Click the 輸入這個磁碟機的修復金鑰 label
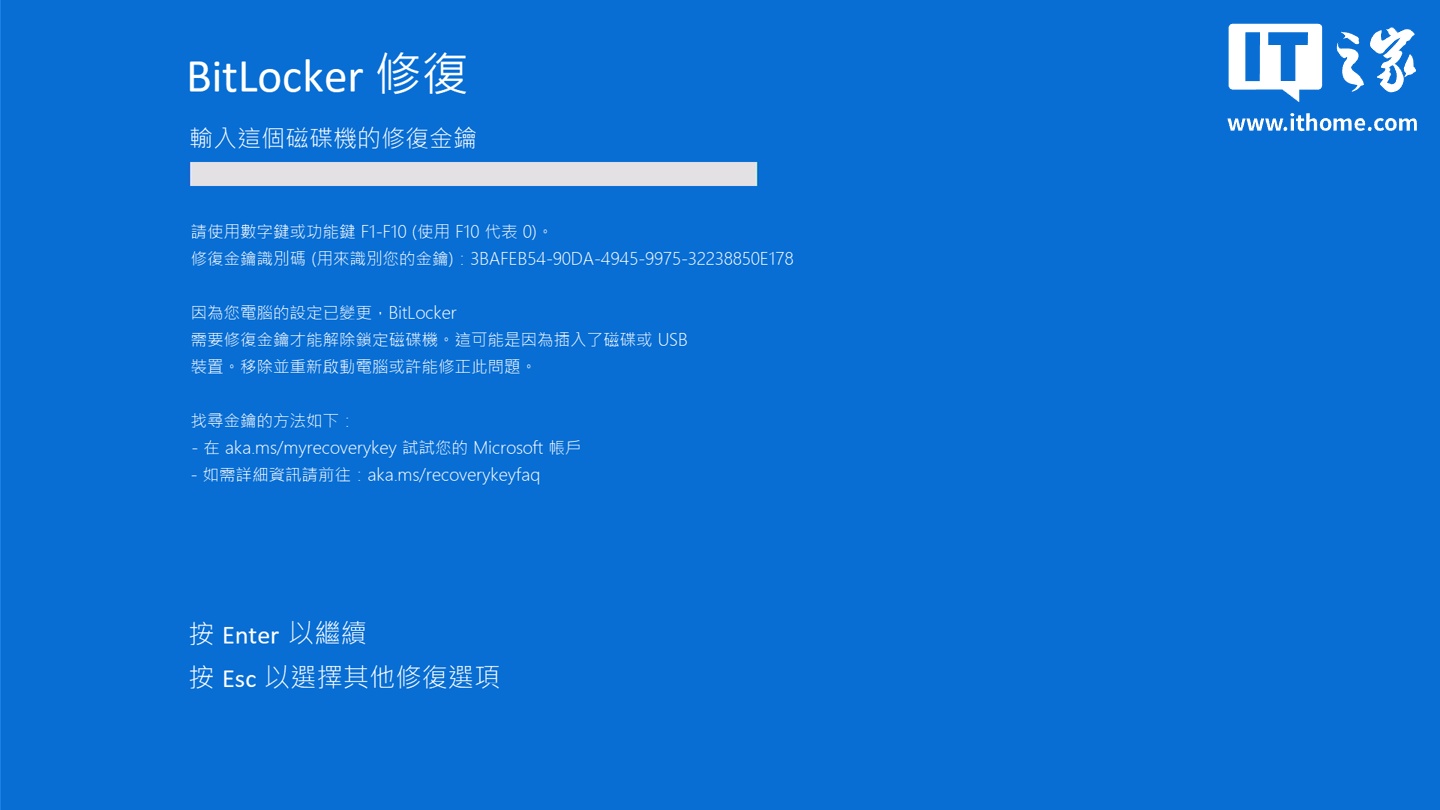This screenshot has height=810, width=1440. [334, 138]
